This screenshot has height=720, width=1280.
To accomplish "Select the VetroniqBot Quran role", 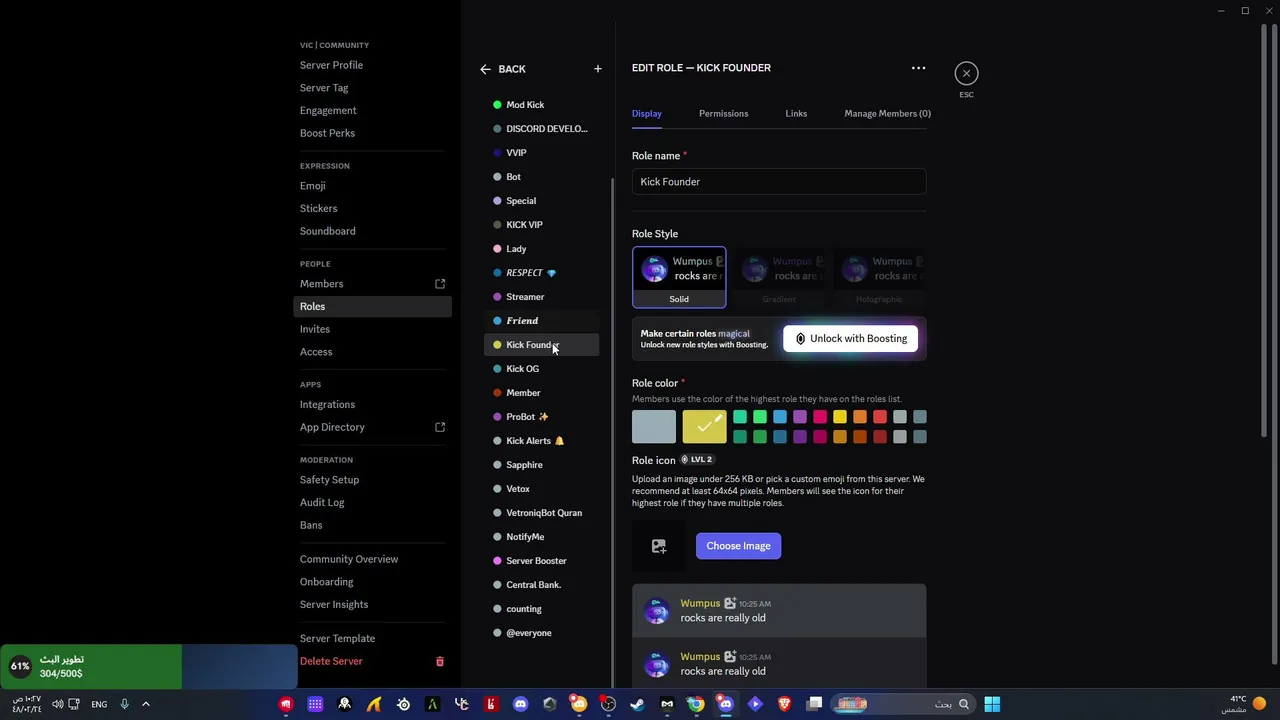I will click(x=541, y=513).
